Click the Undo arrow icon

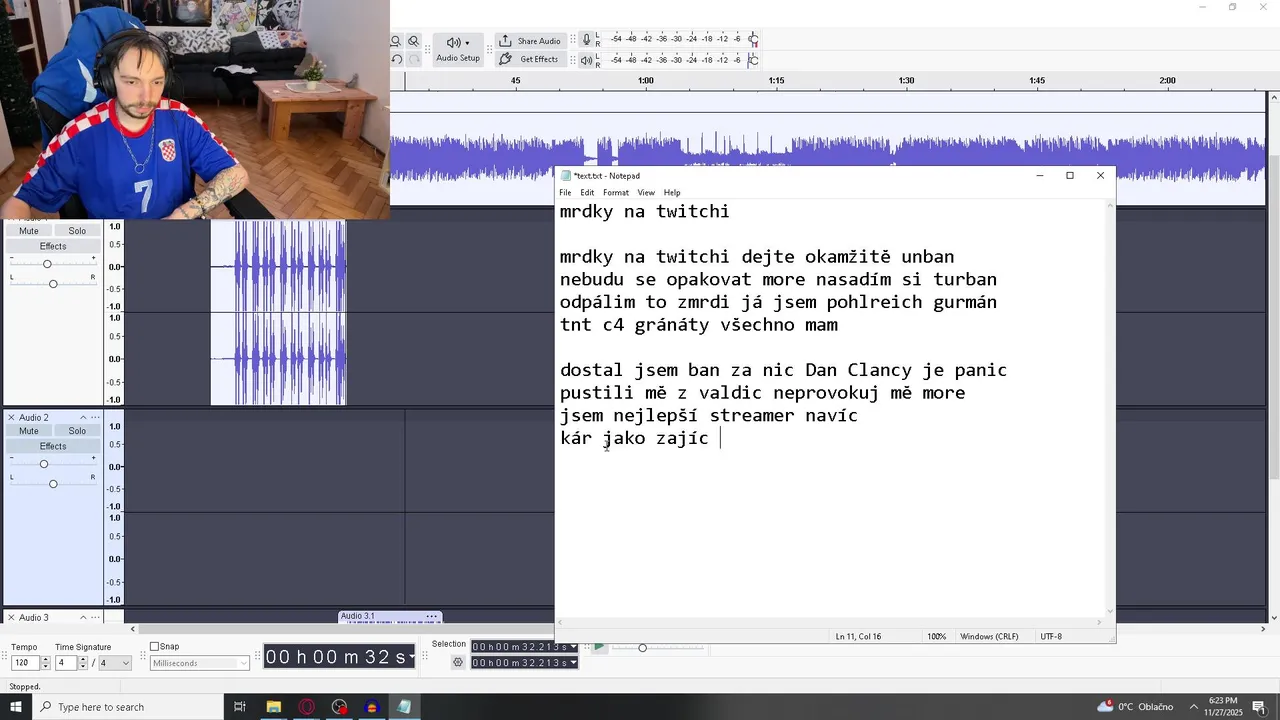(x=396, y=59)
